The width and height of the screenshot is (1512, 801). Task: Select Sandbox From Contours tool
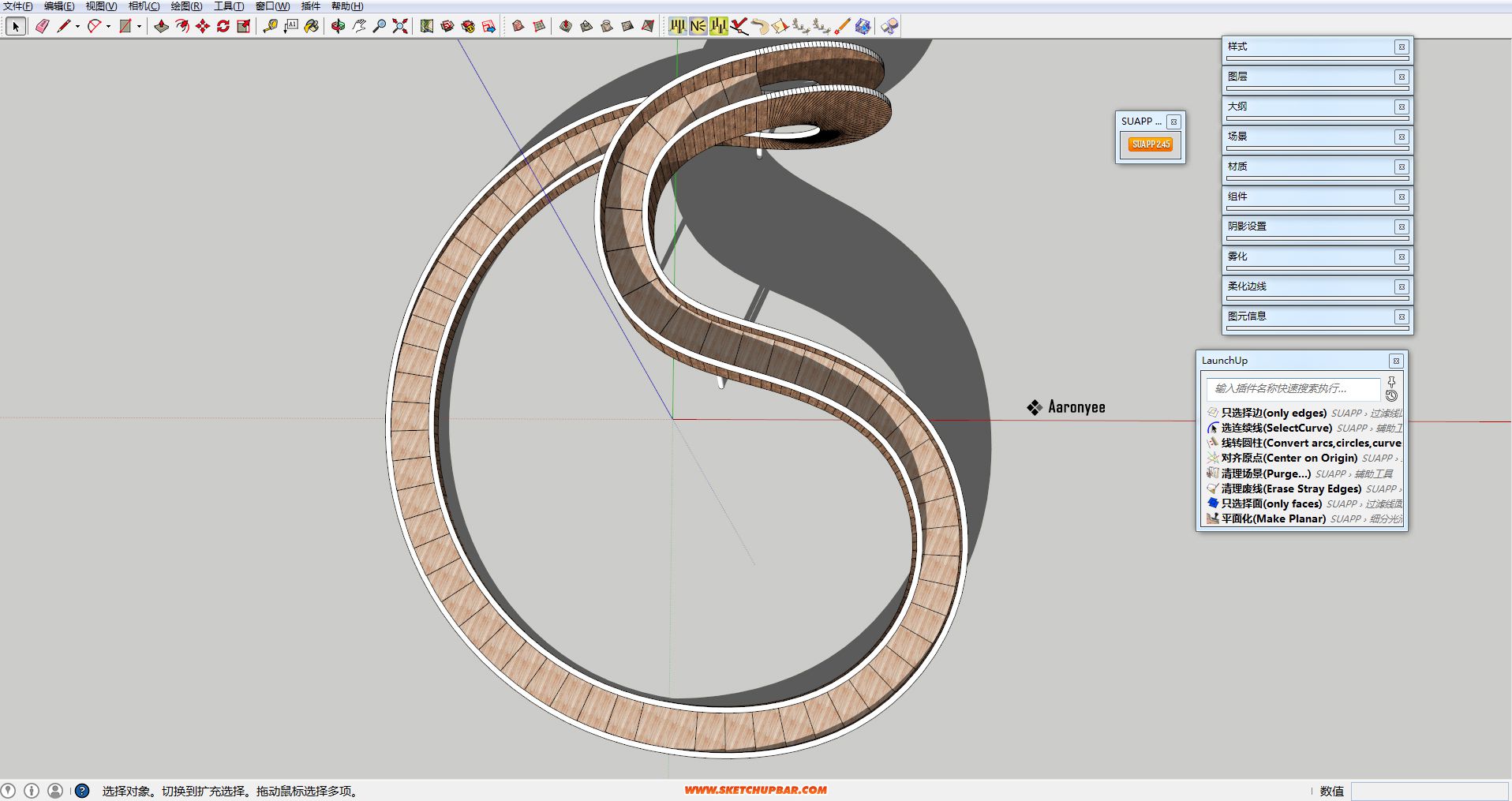coord(518,26)
